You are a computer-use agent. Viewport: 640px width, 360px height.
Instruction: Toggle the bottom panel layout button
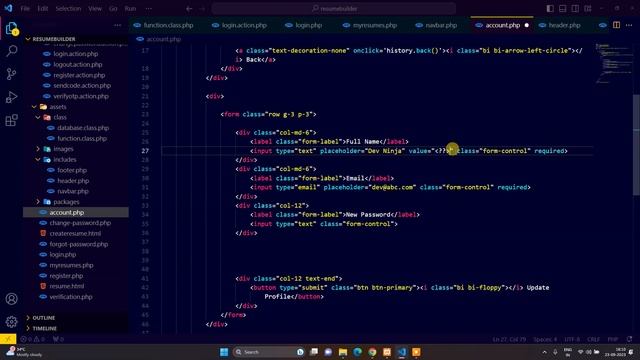(x=563, y=9)
